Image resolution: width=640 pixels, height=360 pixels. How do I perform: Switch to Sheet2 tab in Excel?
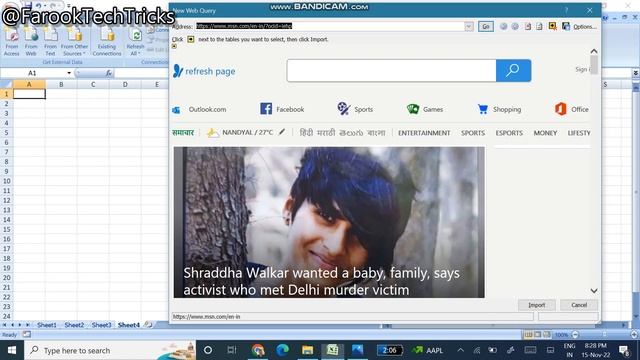click(74, 325)
